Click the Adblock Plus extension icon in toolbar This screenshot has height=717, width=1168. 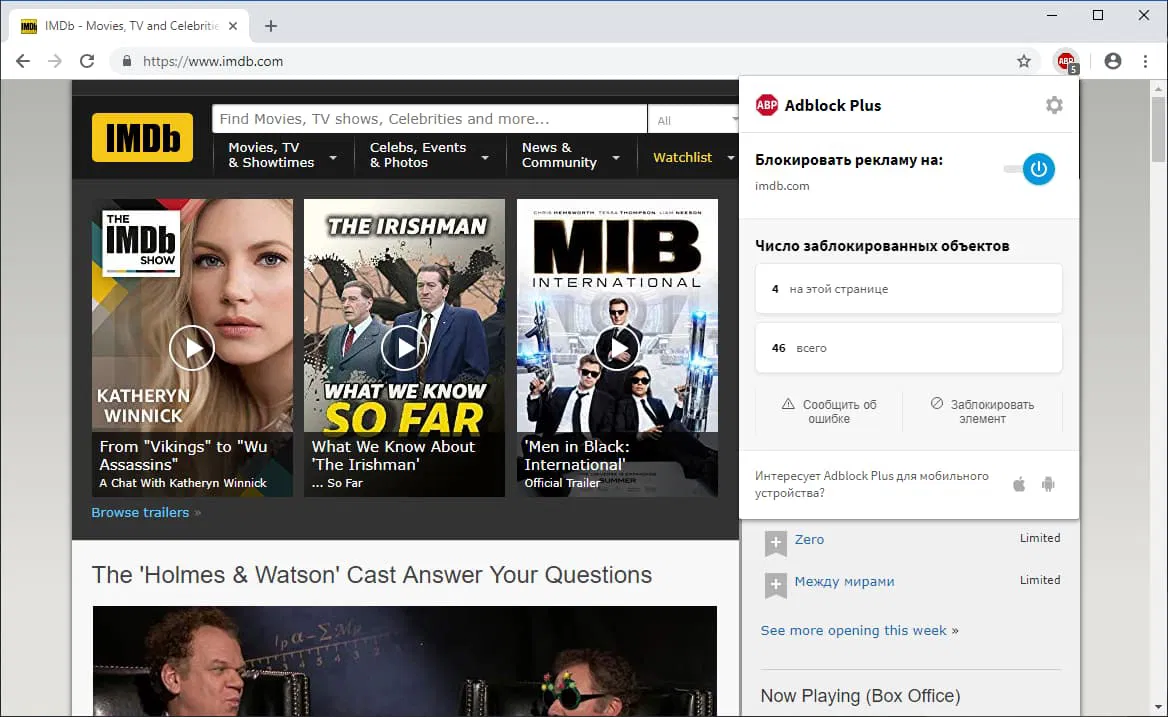1066,61
